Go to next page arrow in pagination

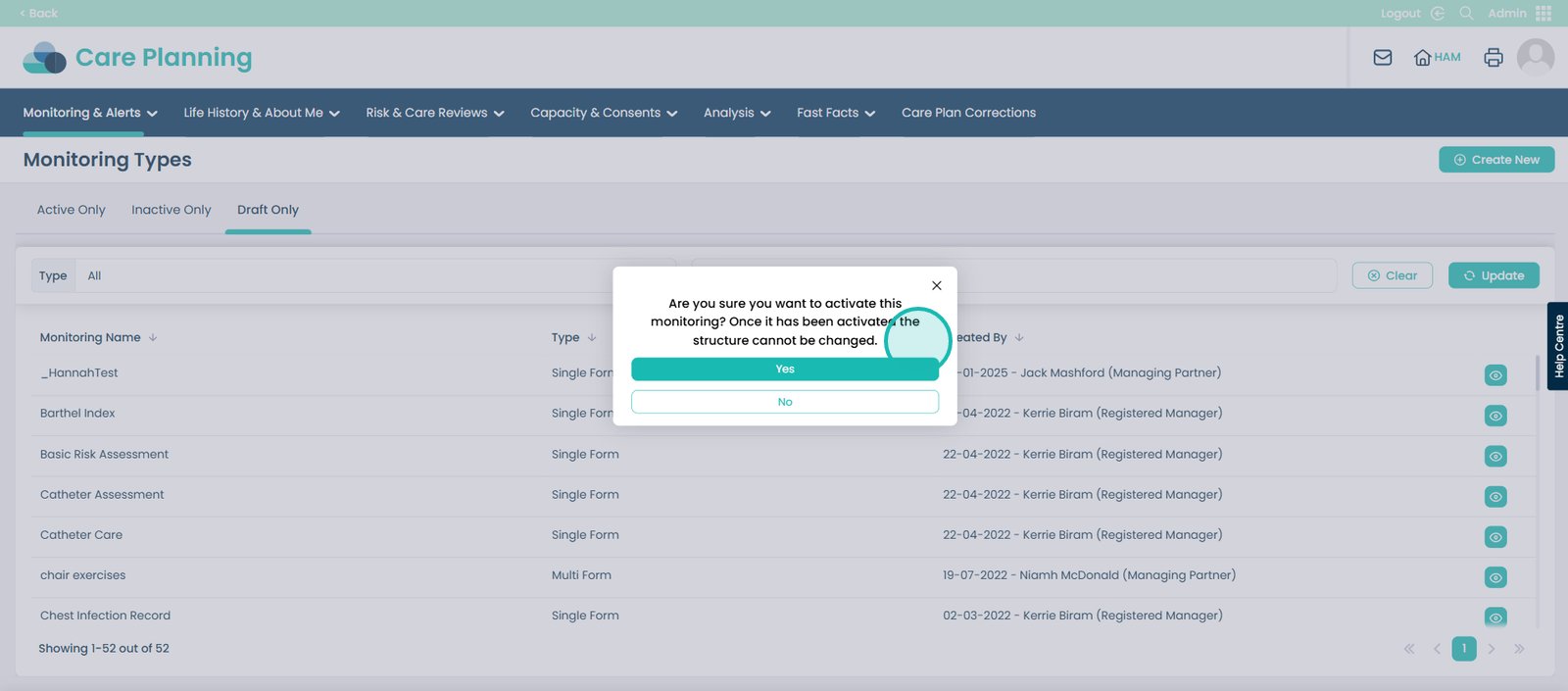pos(1491,649)
